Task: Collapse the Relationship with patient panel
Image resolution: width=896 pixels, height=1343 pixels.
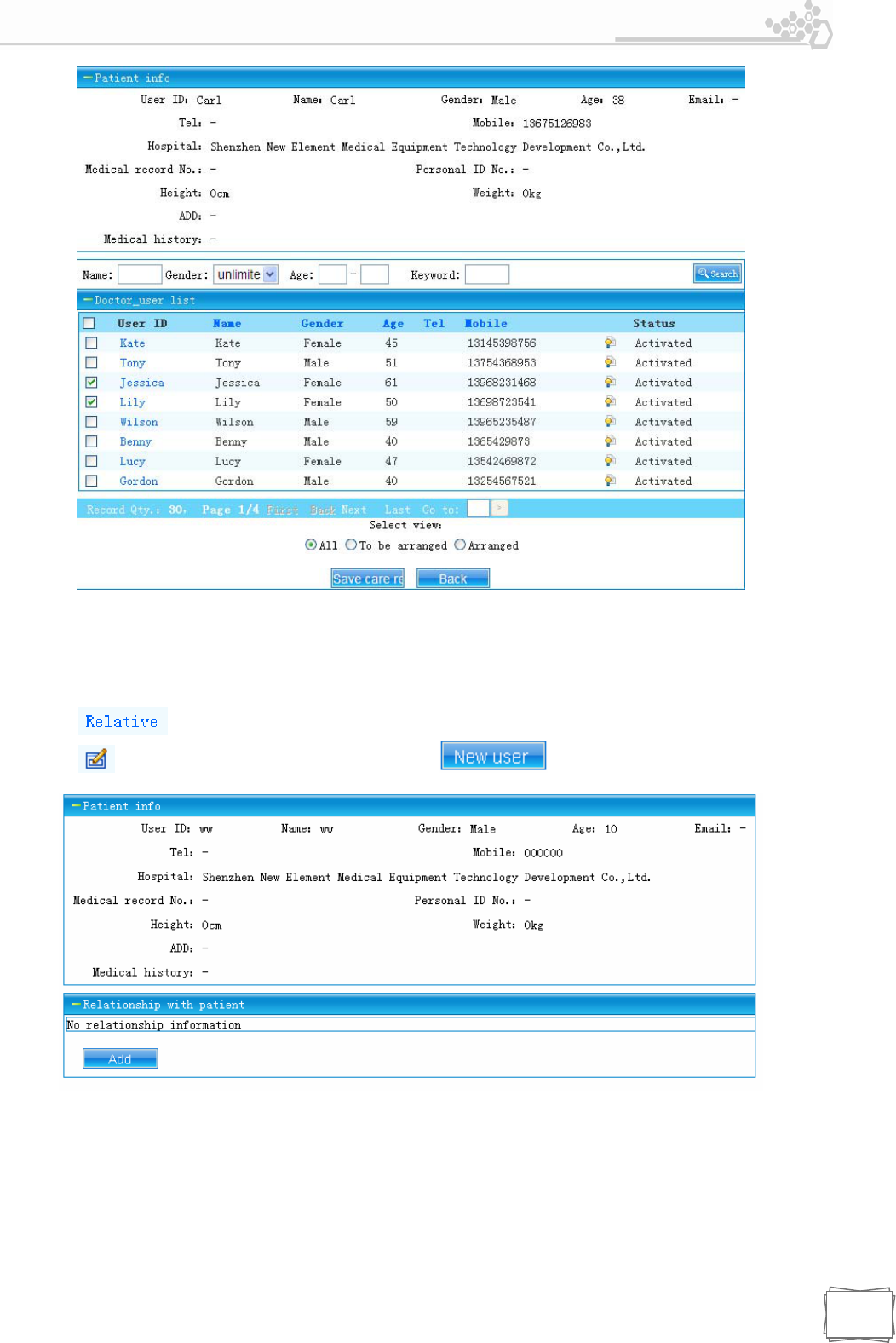Action: (76, 1005)
